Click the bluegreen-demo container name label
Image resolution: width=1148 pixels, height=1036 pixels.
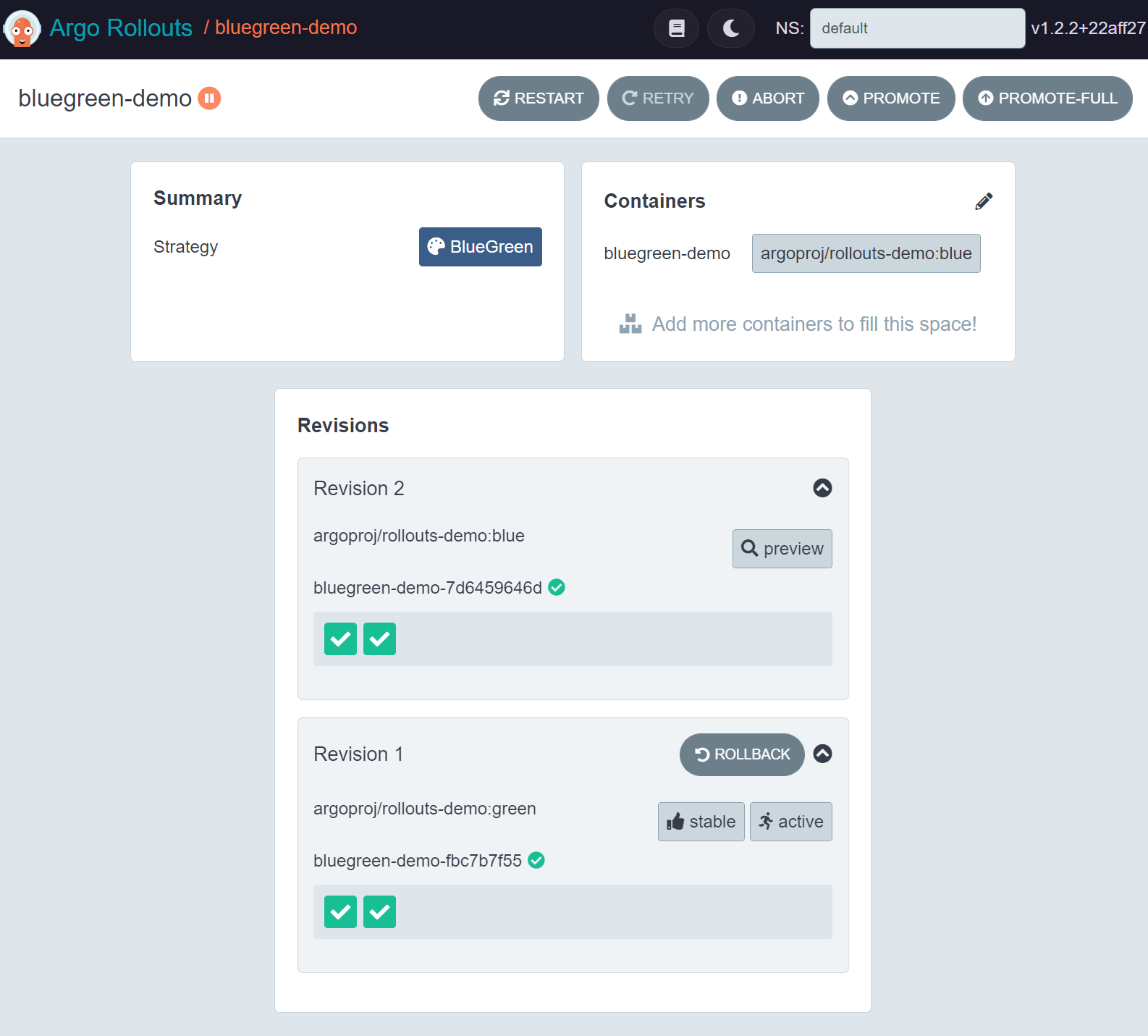click(x=667, y=253)
